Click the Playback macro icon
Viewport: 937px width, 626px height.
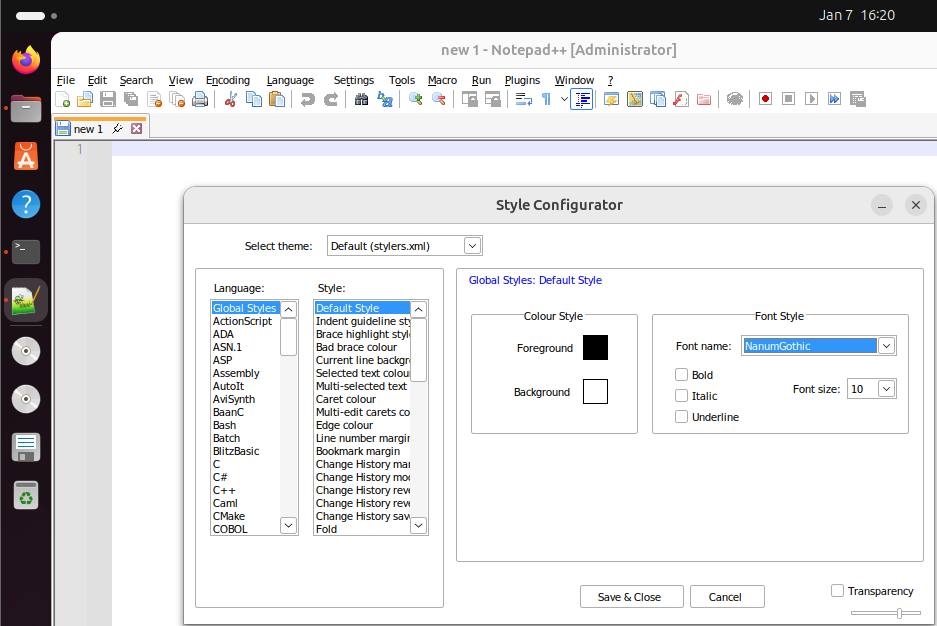click(811, 99)
